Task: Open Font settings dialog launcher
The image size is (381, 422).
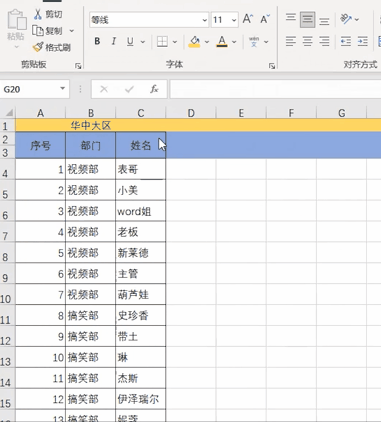Action: [272, 66]
